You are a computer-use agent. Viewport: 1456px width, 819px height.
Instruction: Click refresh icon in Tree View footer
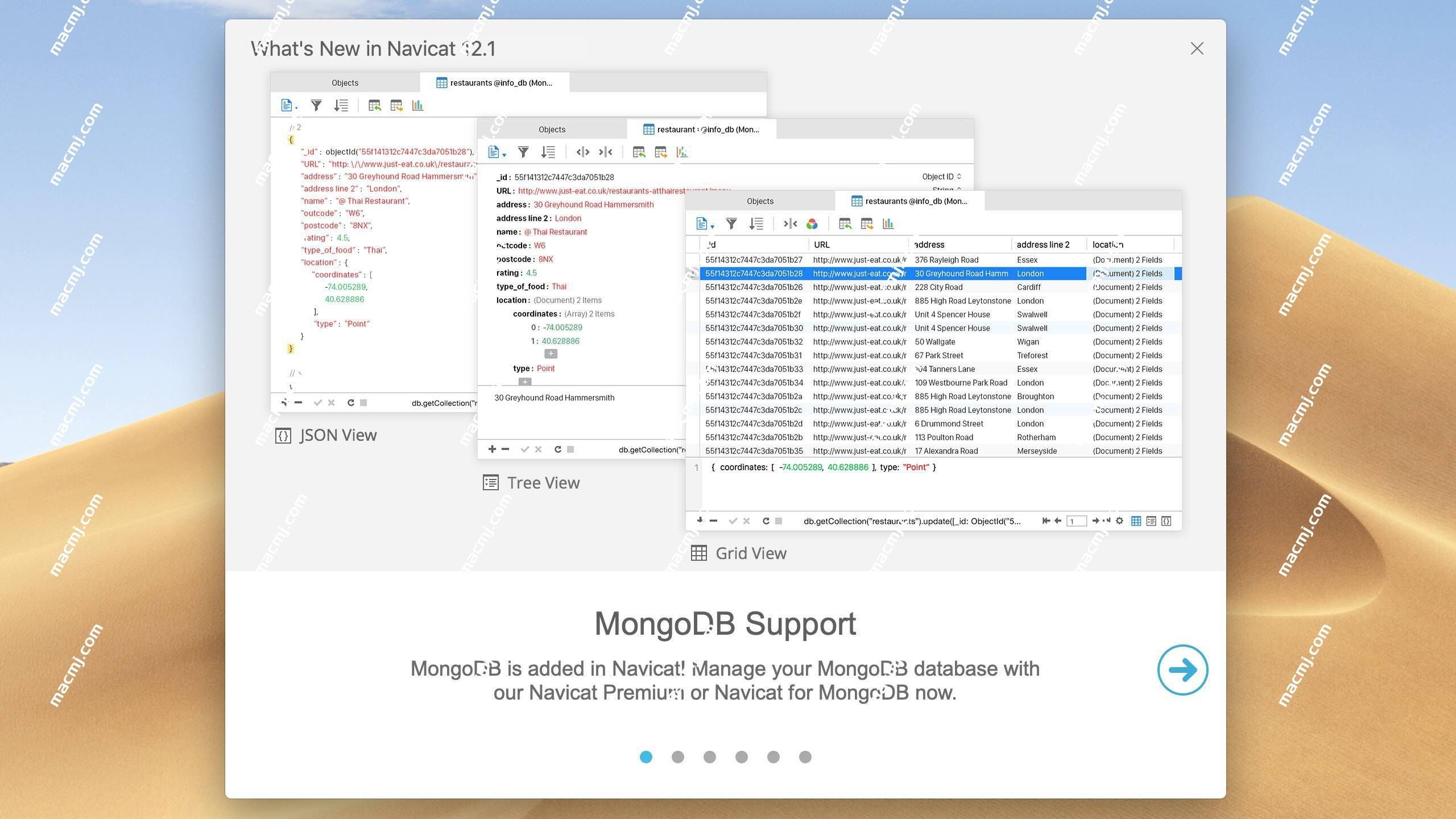(x=558, y=449)
